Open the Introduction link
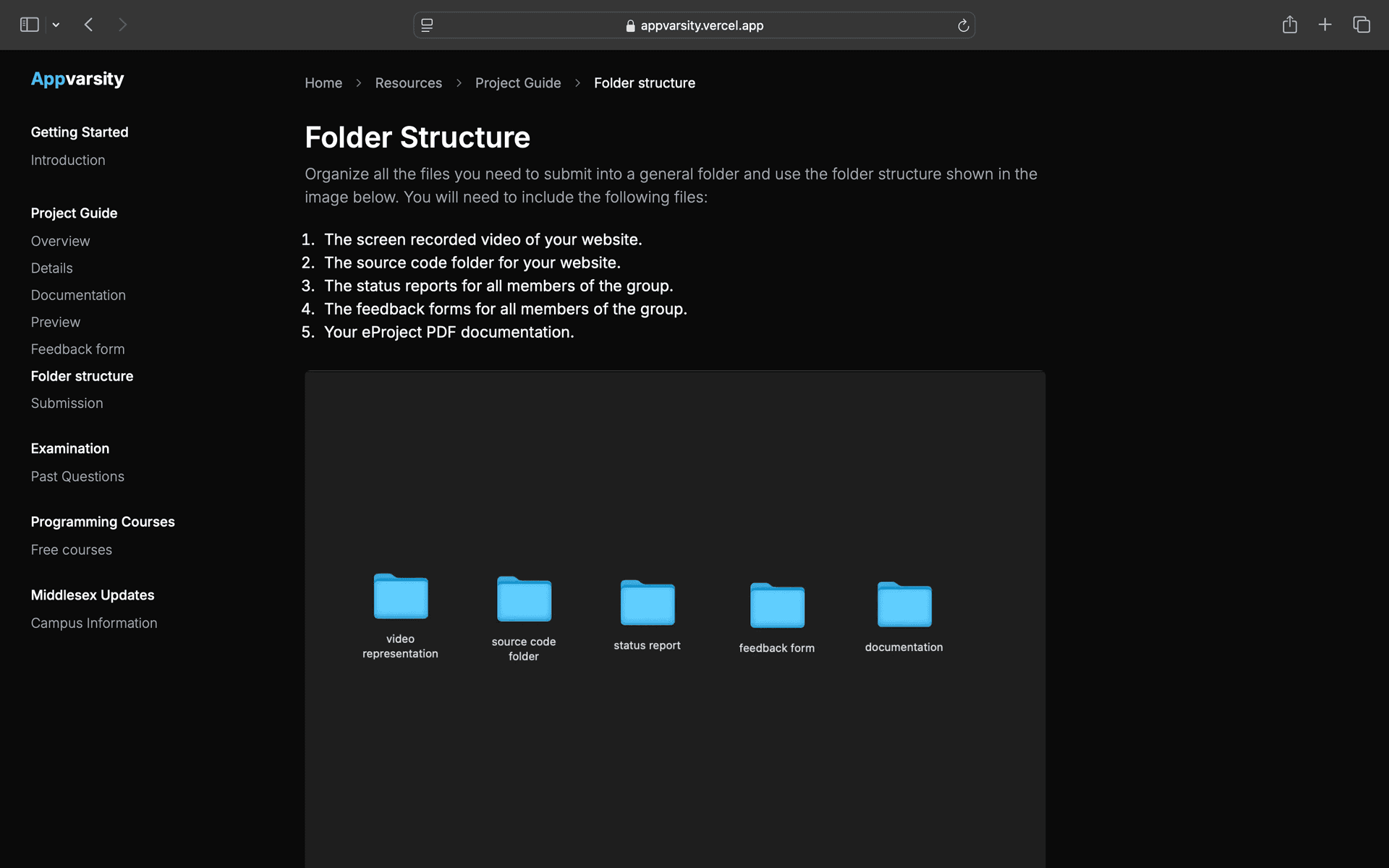Screen dimensions: 1389x868 pos(67,160)
